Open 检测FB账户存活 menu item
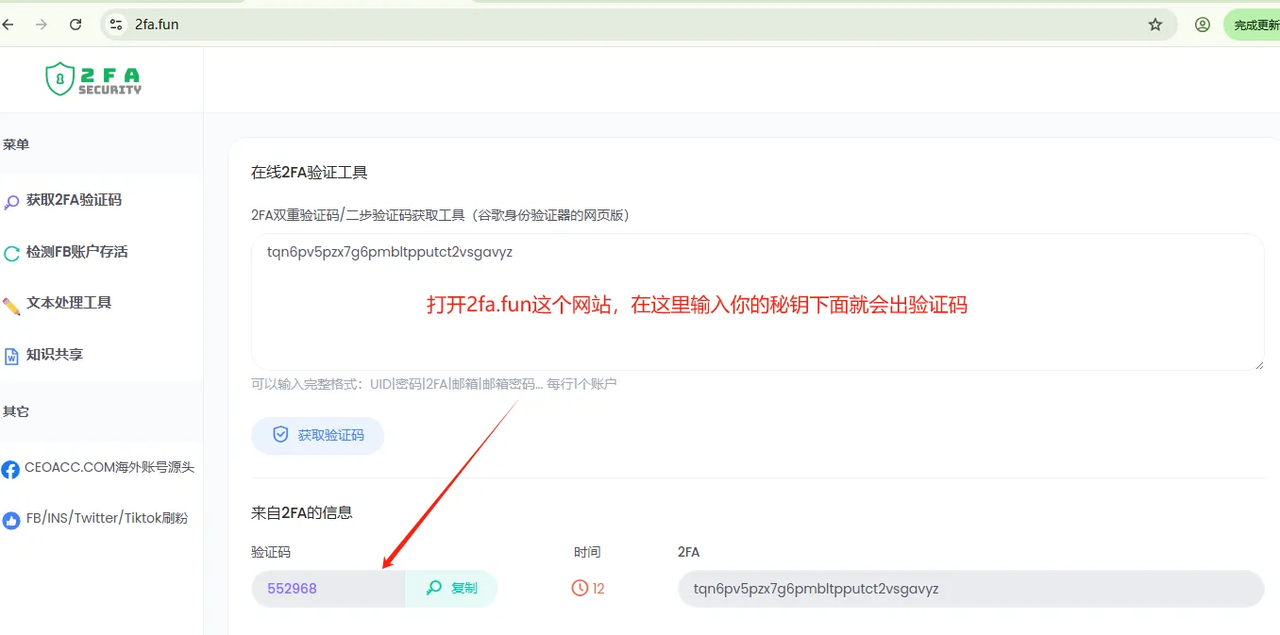The height and width of the screenshot is (635, 1280). pos(77,252)
